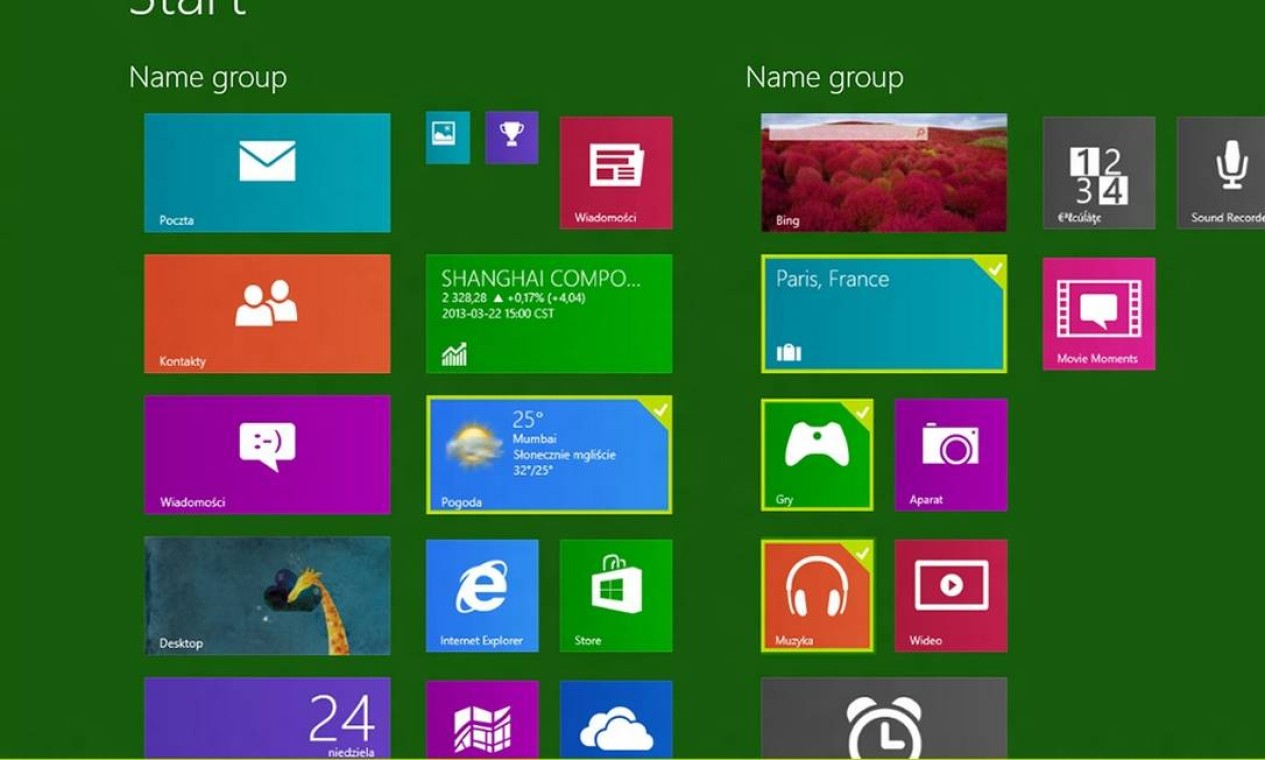This screenshot has height=760, width=1265.
Task: Open the Movie Moments tile
Action: tap(1099, 314)
